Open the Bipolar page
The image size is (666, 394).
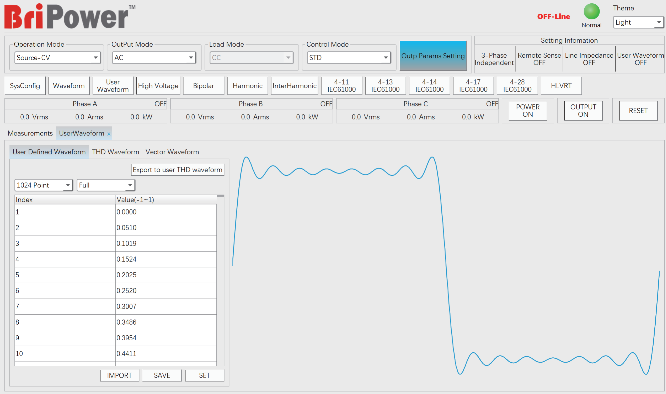[x=203, y=86]
